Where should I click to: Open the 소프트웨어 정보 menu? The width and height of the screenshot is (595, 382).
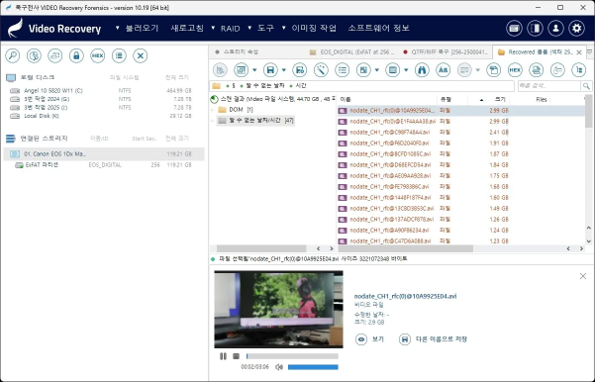[x=379, y=28]
